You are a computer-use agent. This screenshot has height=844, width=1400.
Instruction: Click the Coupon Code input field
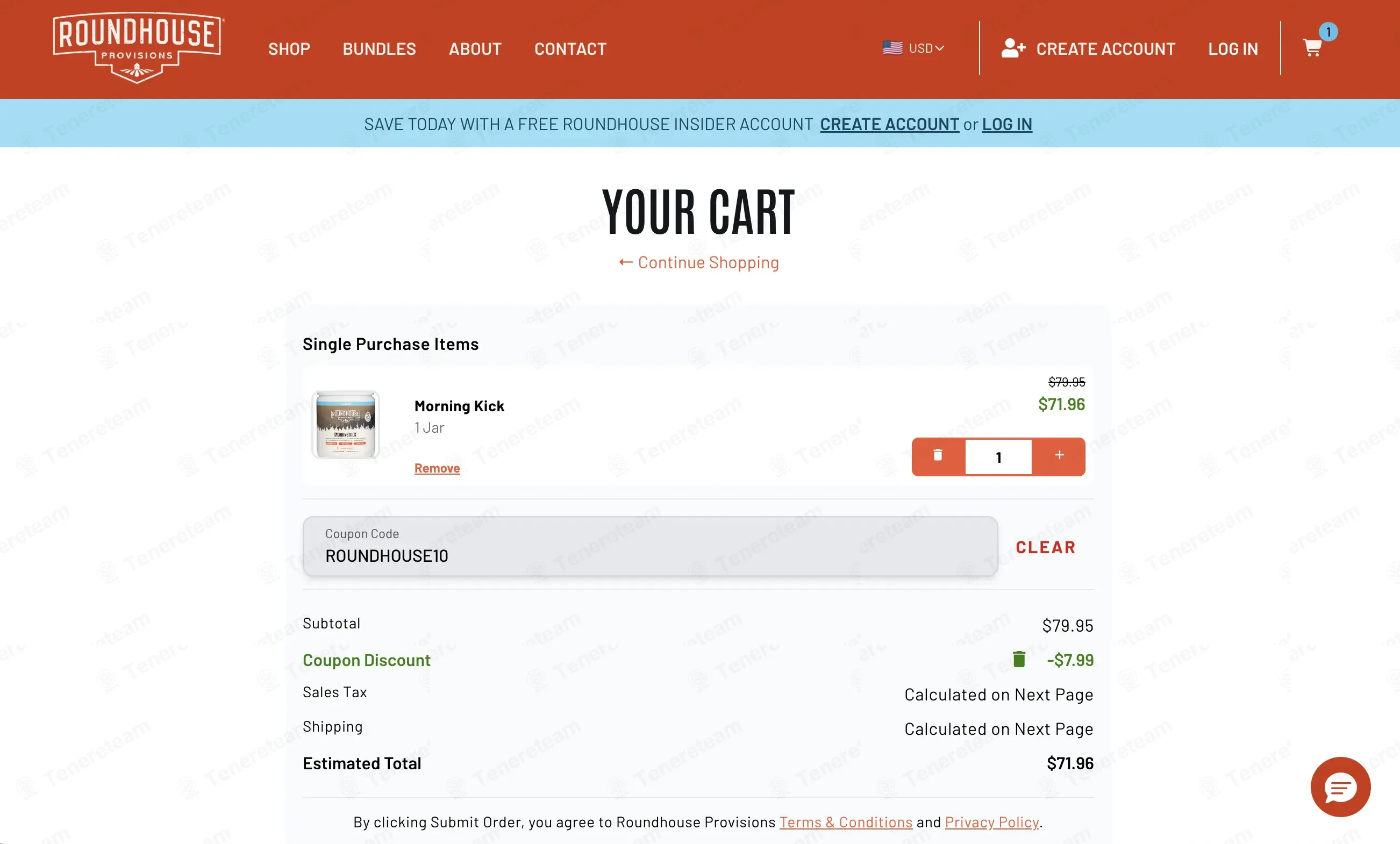click(650, 546)
